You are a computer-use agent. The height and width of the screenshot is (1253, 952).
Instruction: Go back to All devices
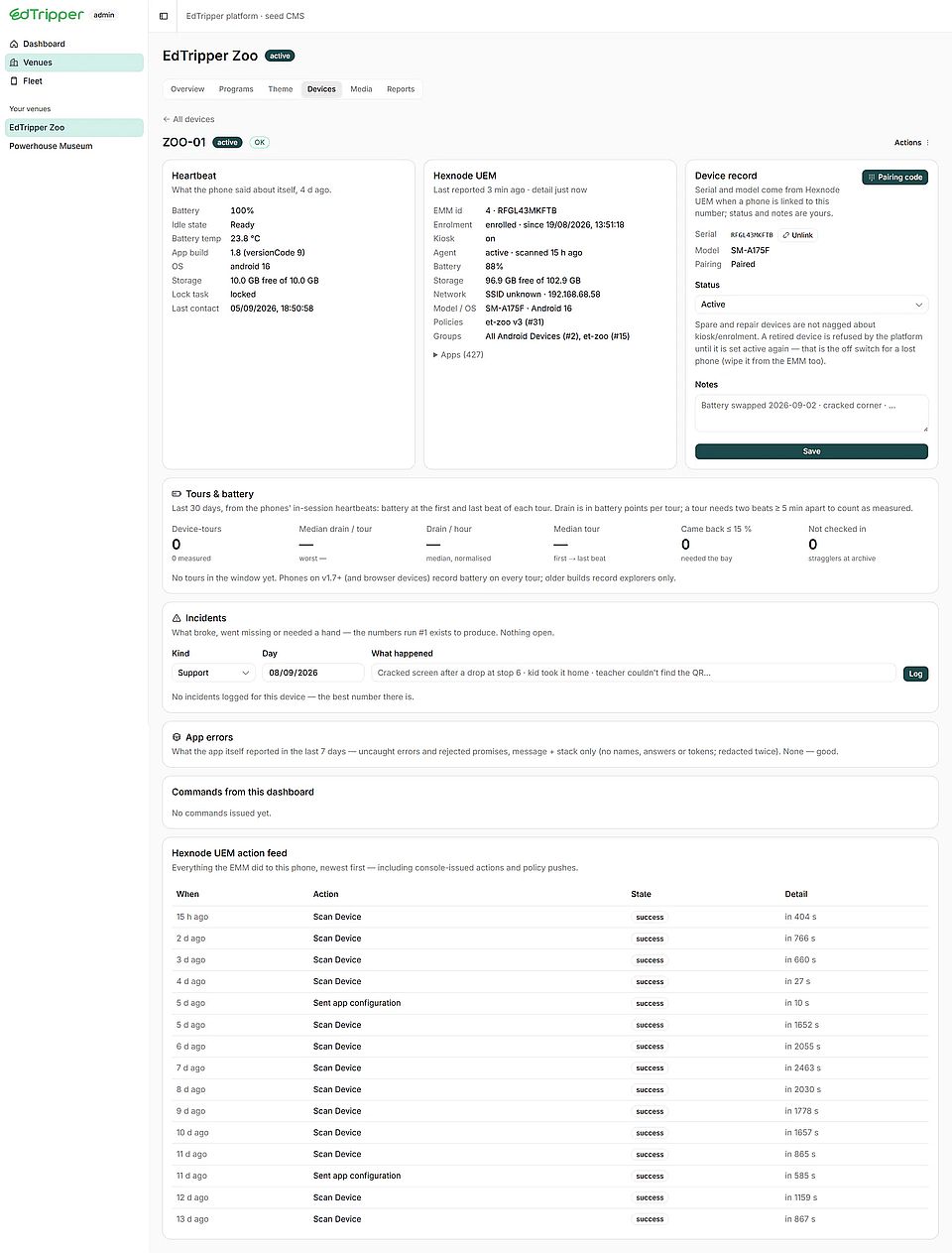point(188,119)
